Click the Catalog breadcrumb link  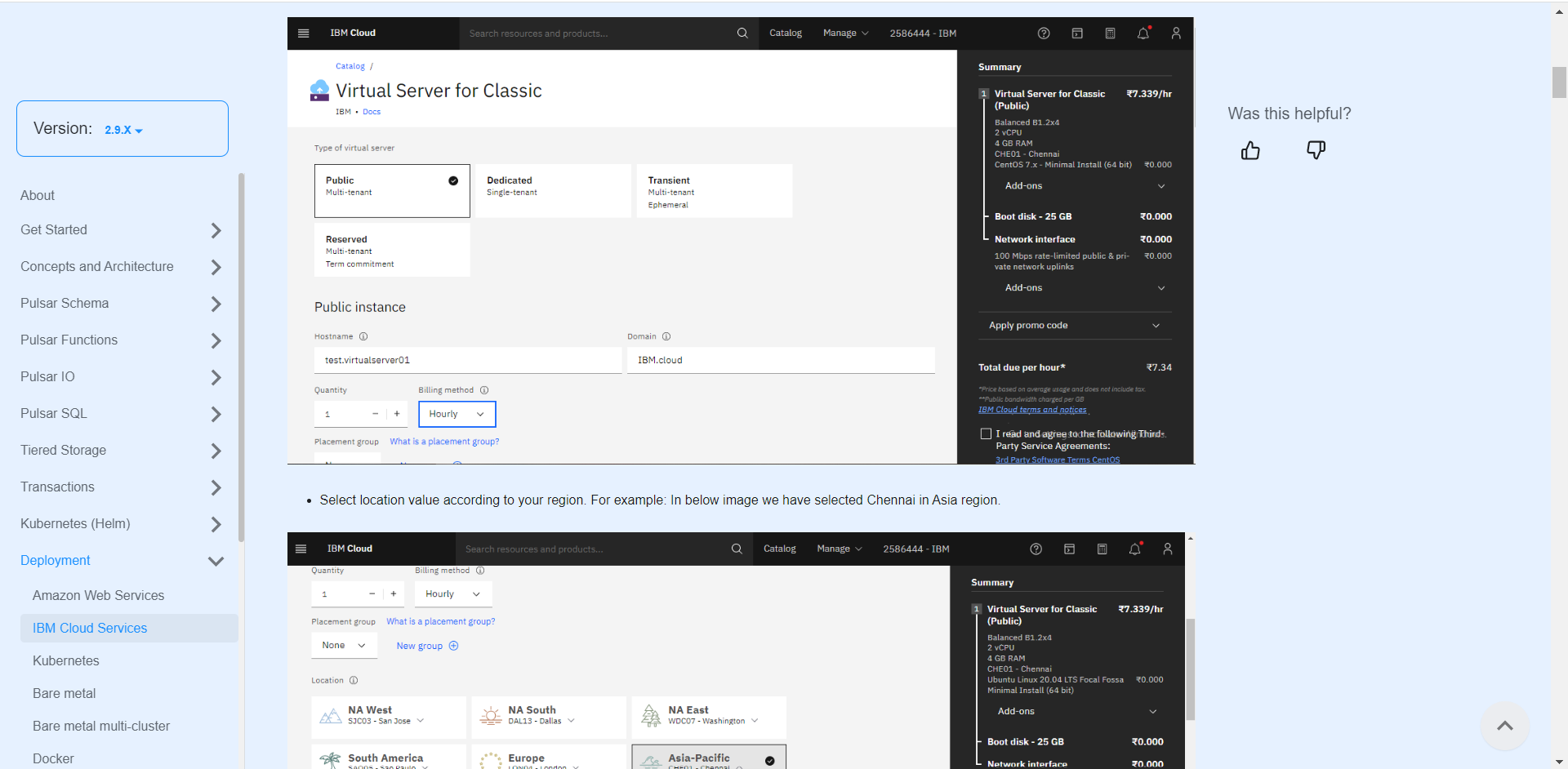point(350,66)
